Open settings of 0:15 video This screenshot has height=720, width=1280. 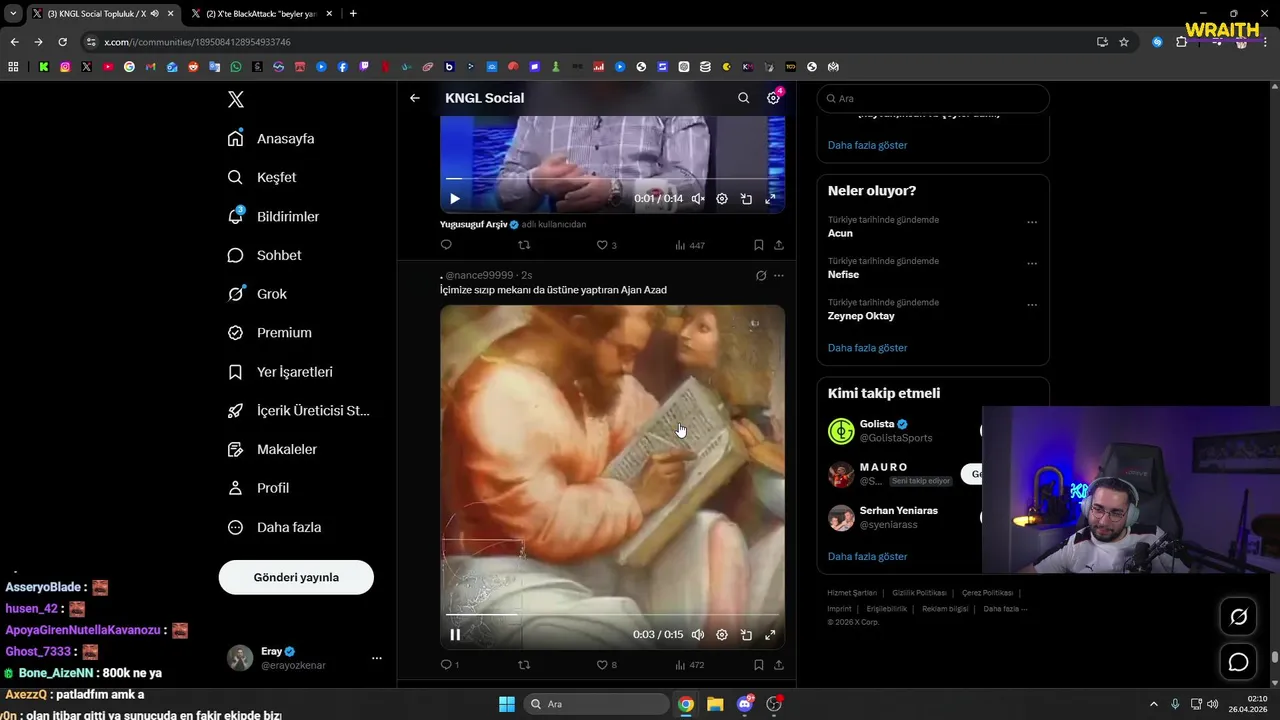722,634
